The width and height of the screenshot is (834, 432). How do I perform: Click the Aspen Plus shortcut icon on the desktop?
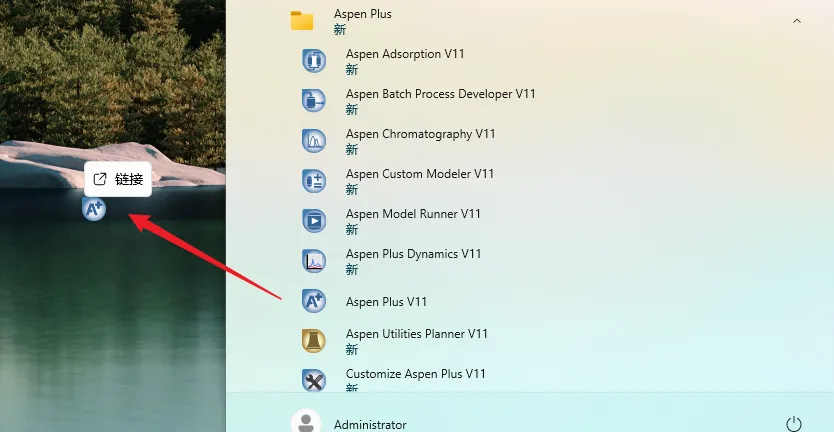(x=94, y=209)
